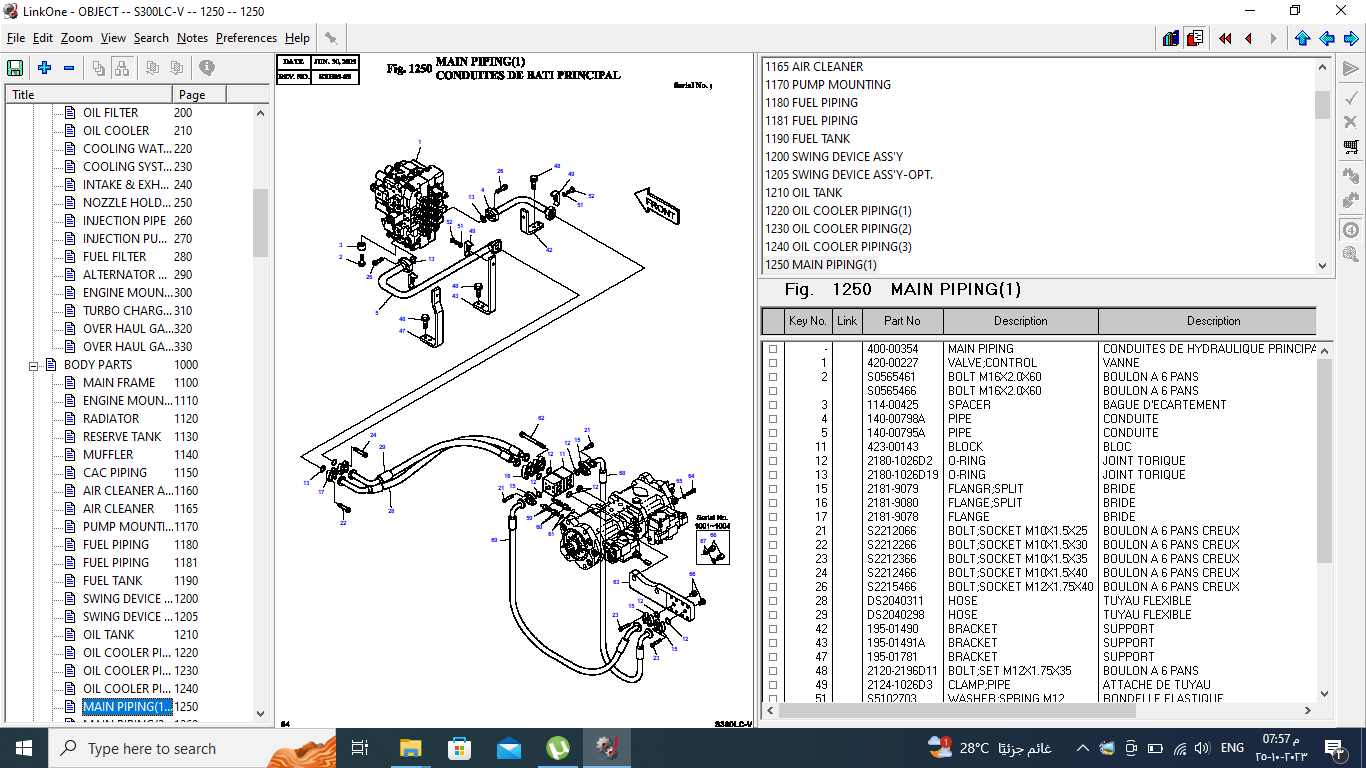The height and width of the screenshot is (768, 1366).
Task: Click the tree panel scroll-down arrow
Action: pos(261,714)
